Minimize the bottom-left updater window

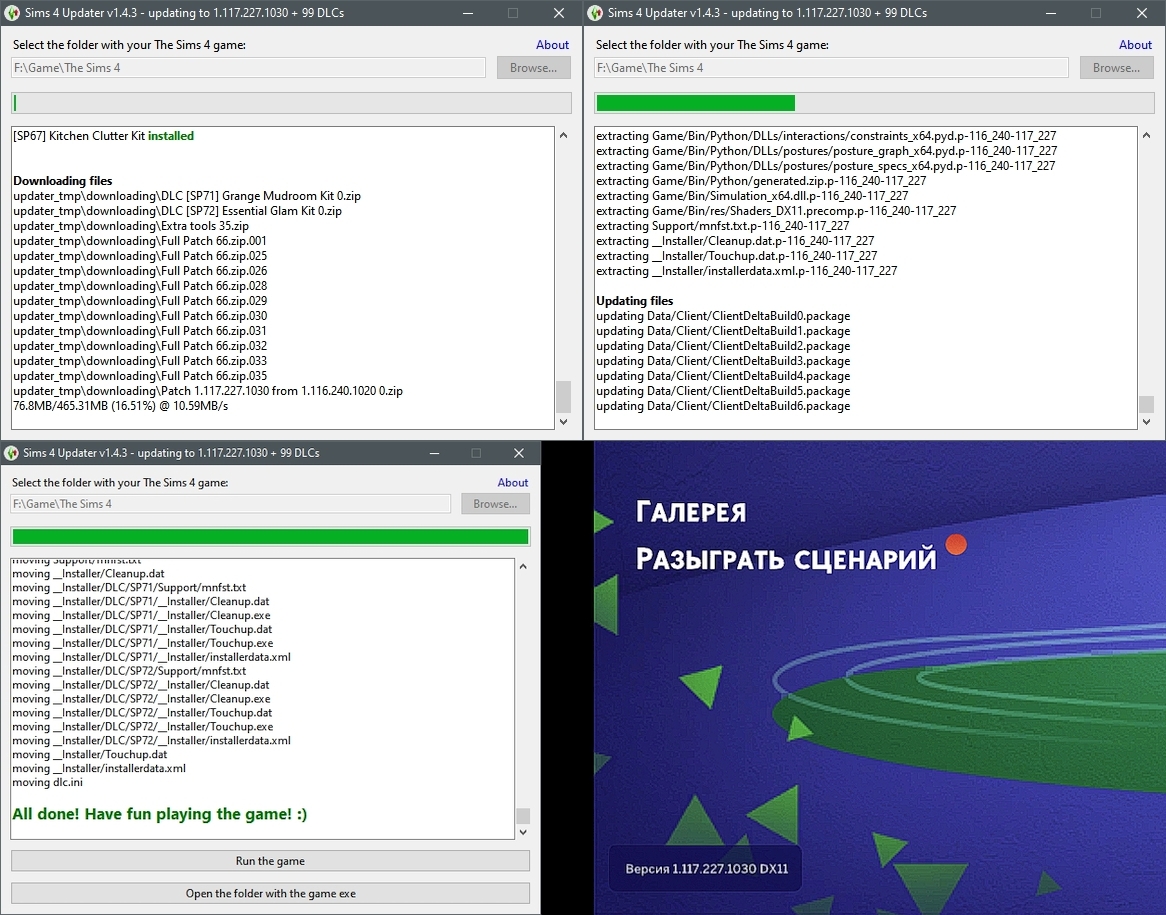click(x=434, y=452)
